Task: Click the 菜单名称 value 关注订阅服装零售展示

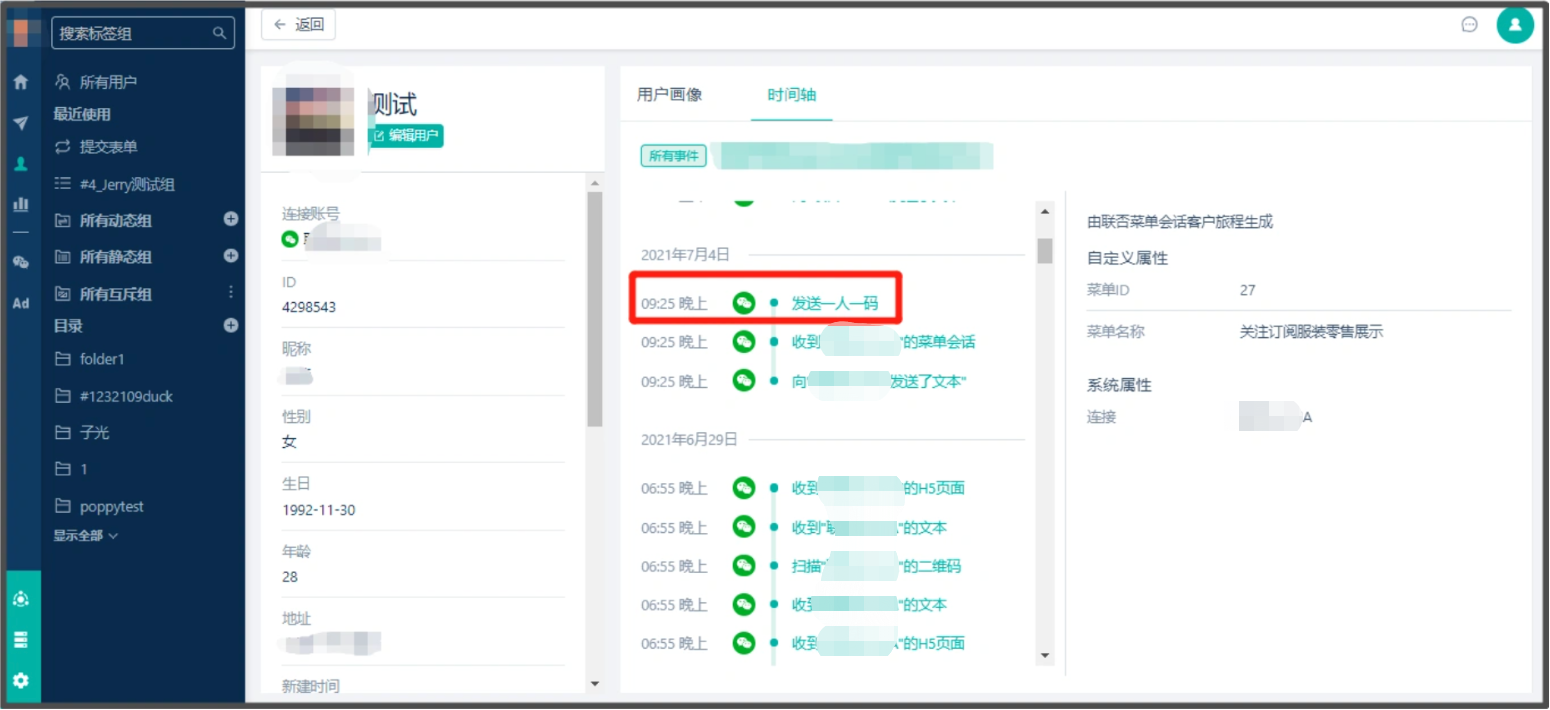Action: pos(1311,332)
